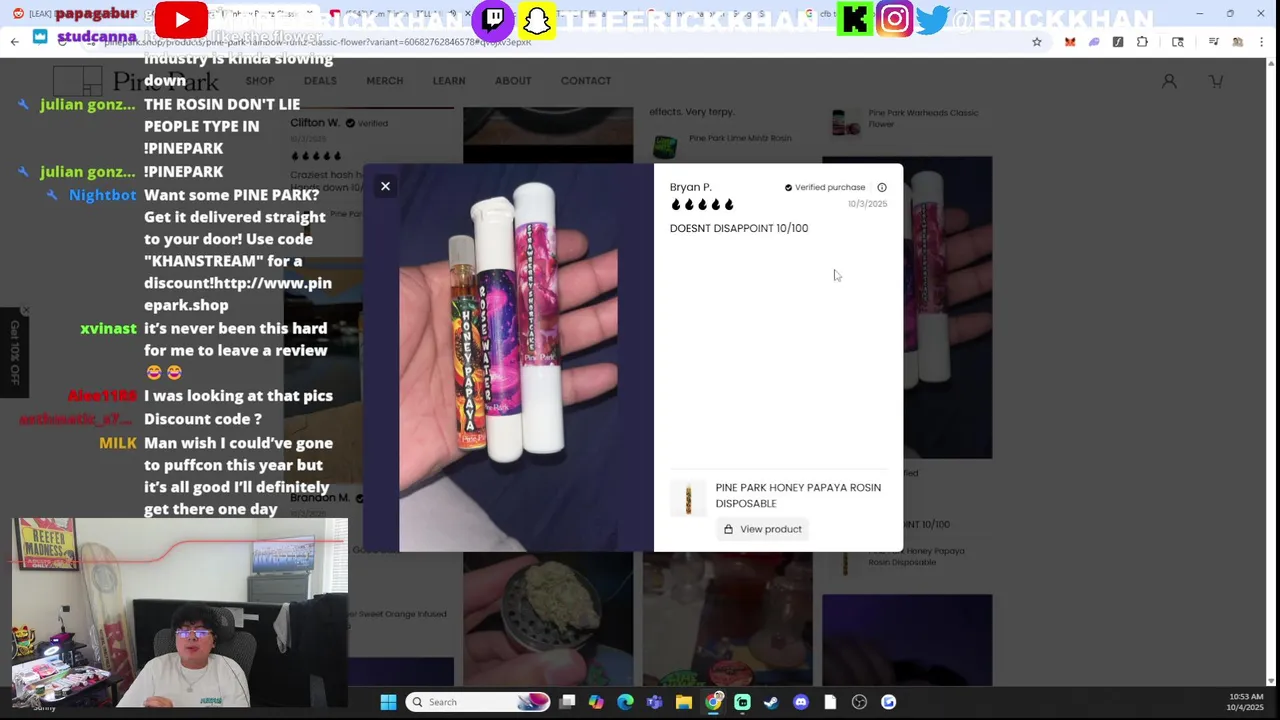Open the media controls icon
This screenshot has height=720, width=1280.
pos(1213,42)
